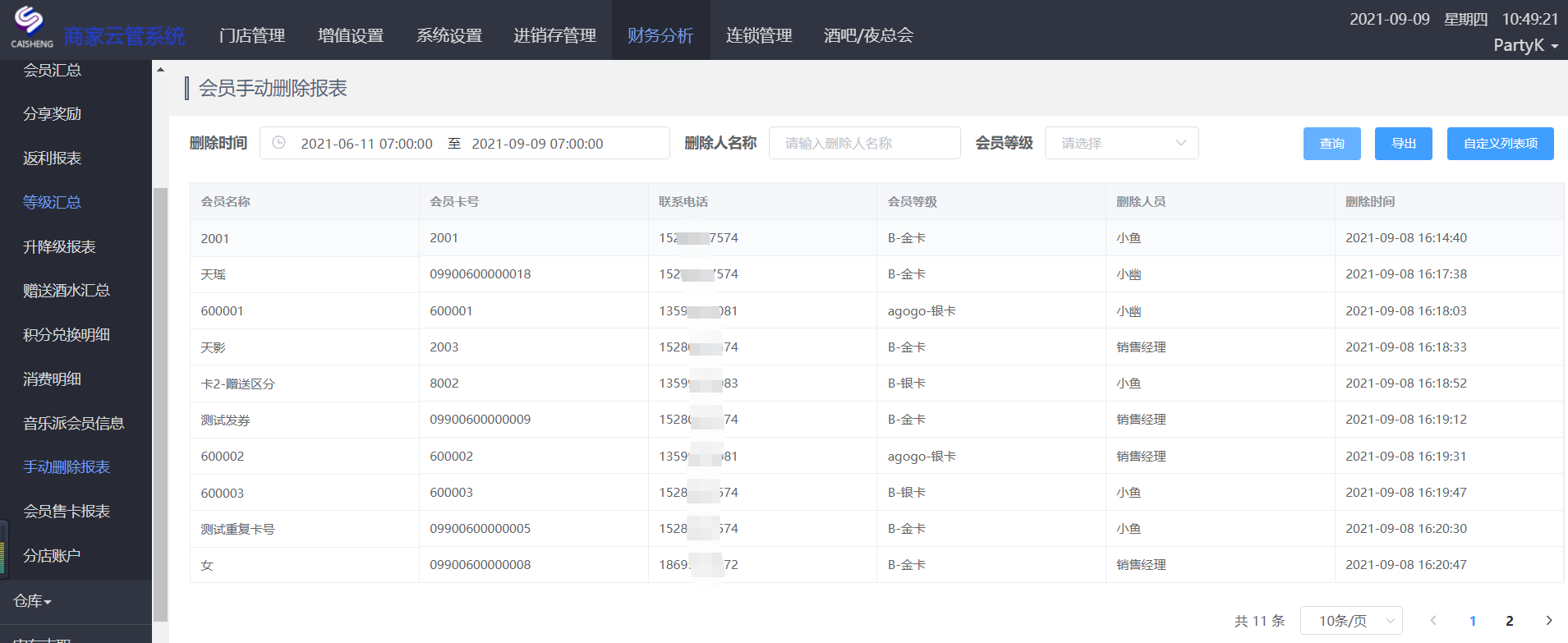Open 会员汇总 in the sidebar

pyautogui.click(x=53, y=70)
